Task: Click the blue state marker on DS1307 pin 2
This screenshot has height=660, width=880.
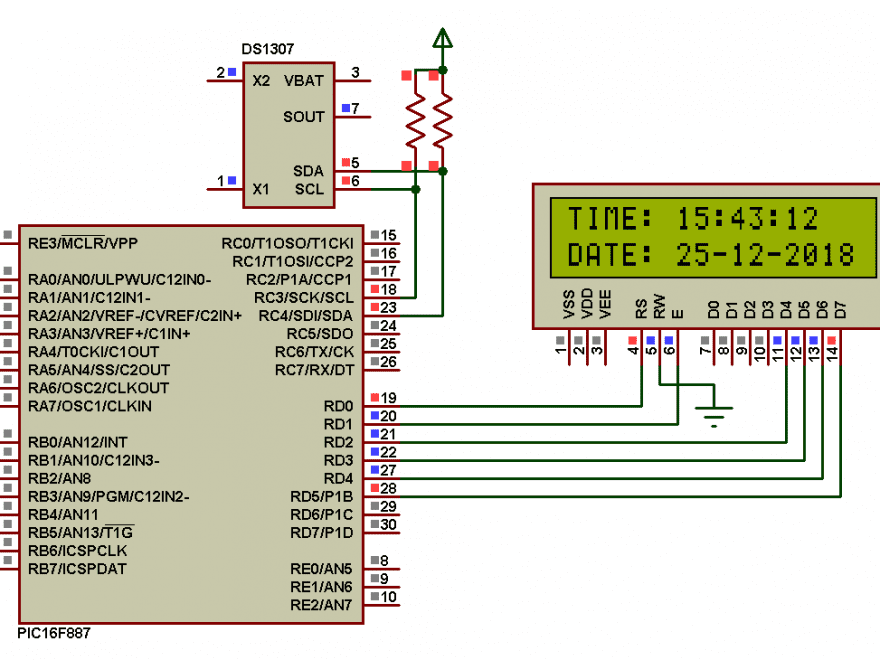Action: click(232, 72)
